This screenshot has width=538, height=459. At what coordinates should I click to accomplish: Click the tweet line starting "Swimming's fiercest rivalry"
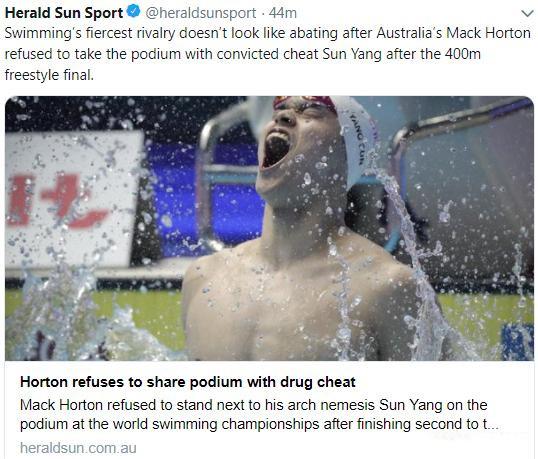(268, 33)
